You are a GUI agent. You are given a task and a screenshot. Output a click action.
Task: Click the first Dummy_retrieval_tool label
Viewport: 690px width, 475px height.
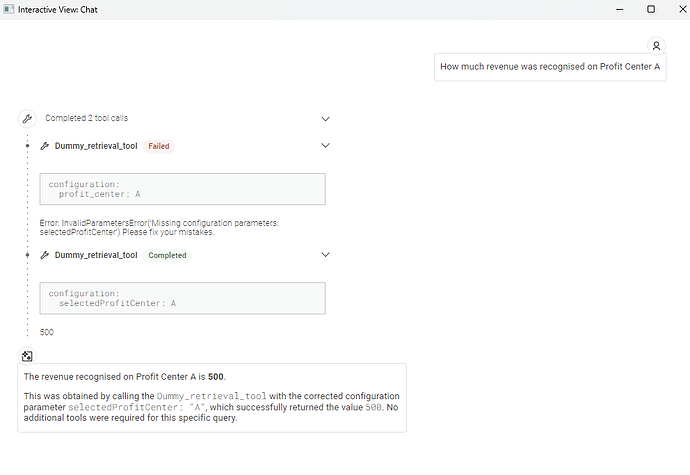(x=96, y=146)
